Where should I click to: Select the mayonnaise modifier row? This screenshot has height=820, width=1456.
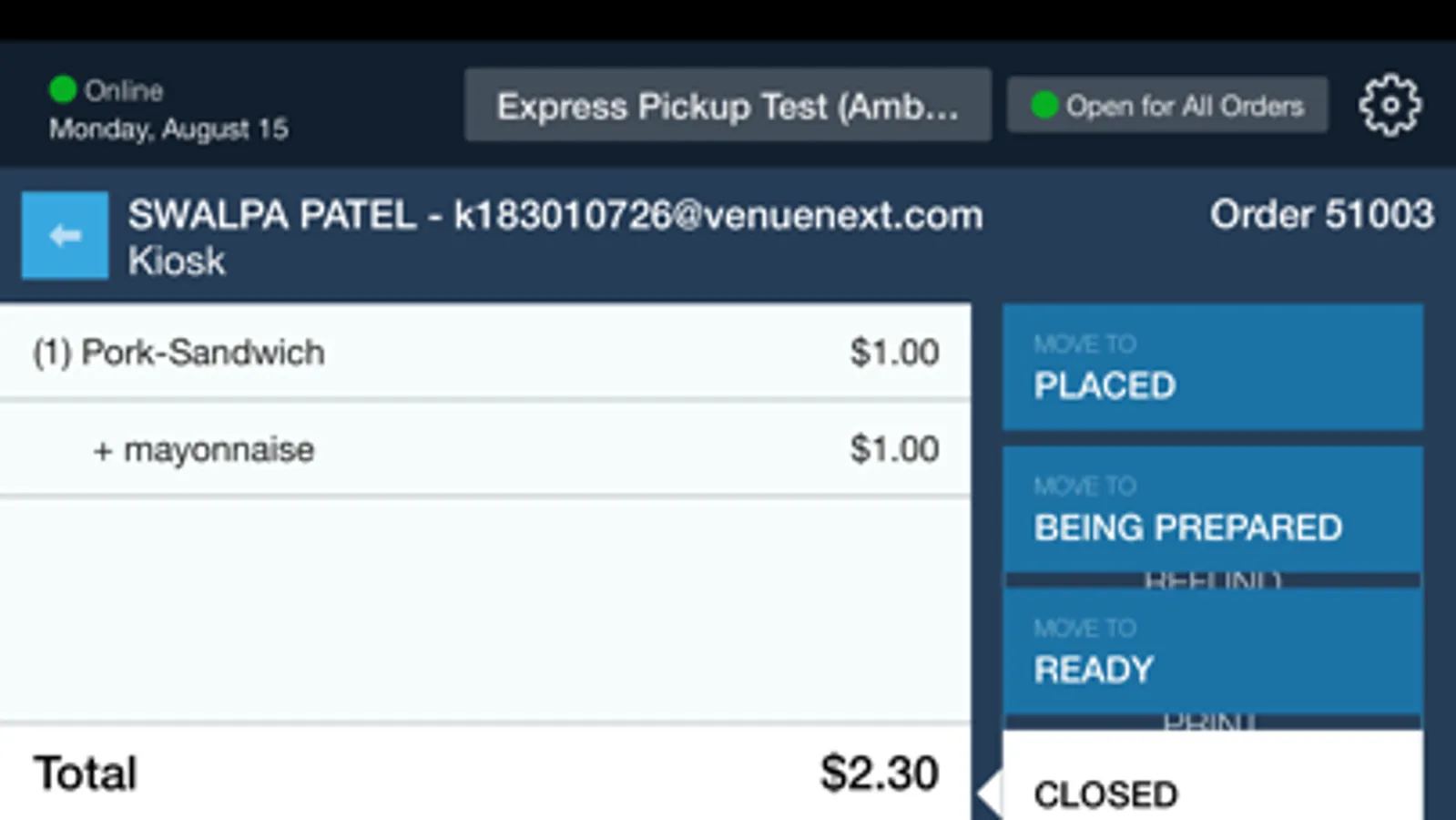click(x=219, y=449)
